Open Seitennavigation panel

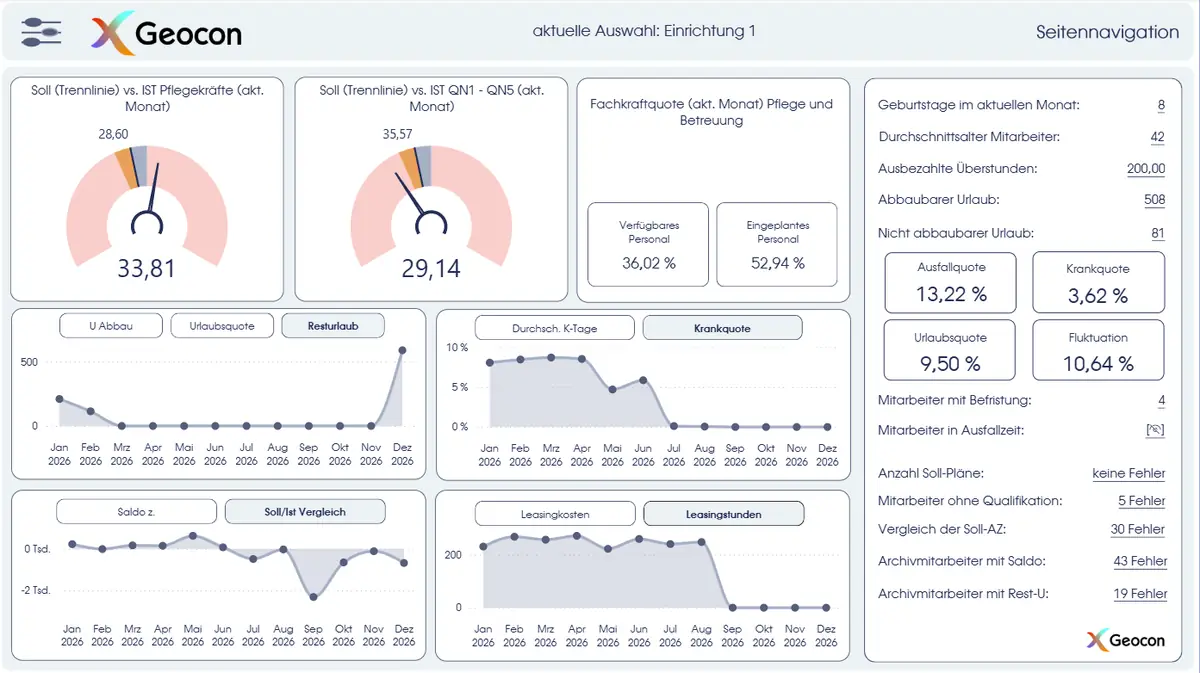1107,32
